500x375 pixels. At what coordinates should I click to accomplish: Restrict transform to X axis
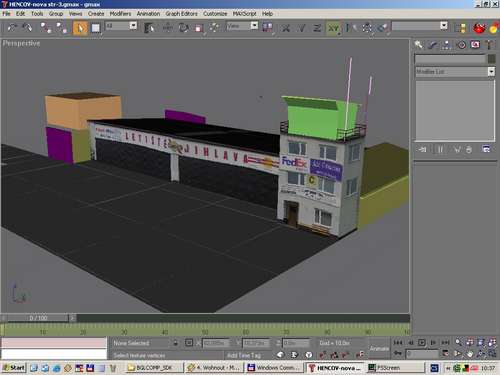click(x=286, y=28)
